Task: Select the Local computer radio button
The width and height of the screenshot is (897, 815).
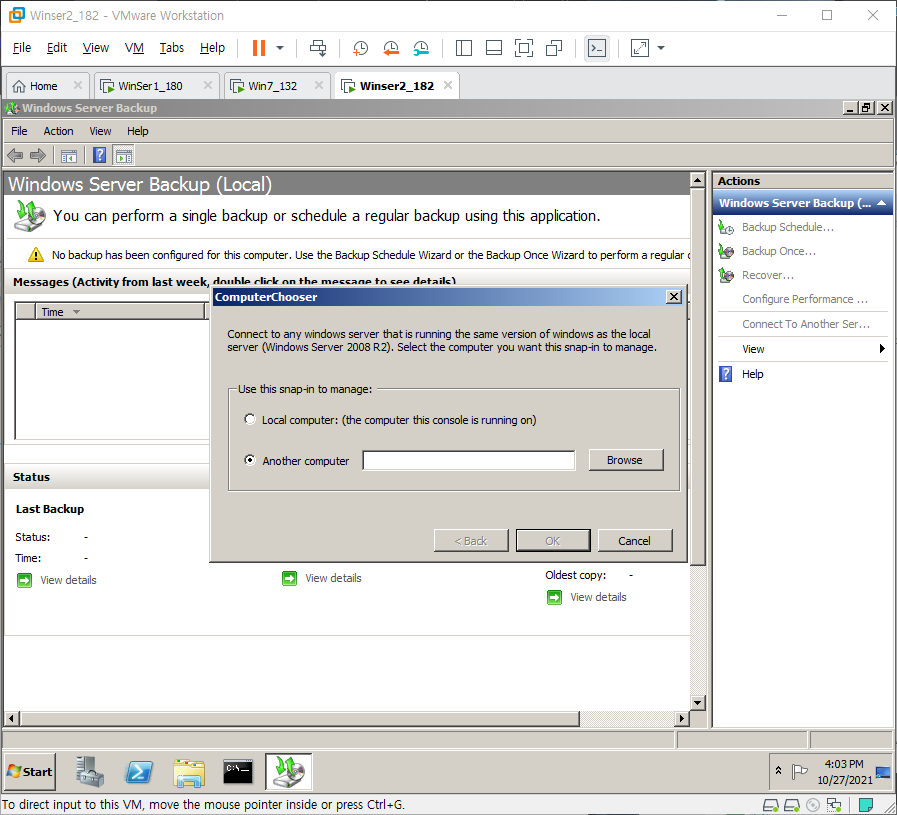Action: pyautogui.click(x=250, y=419)
